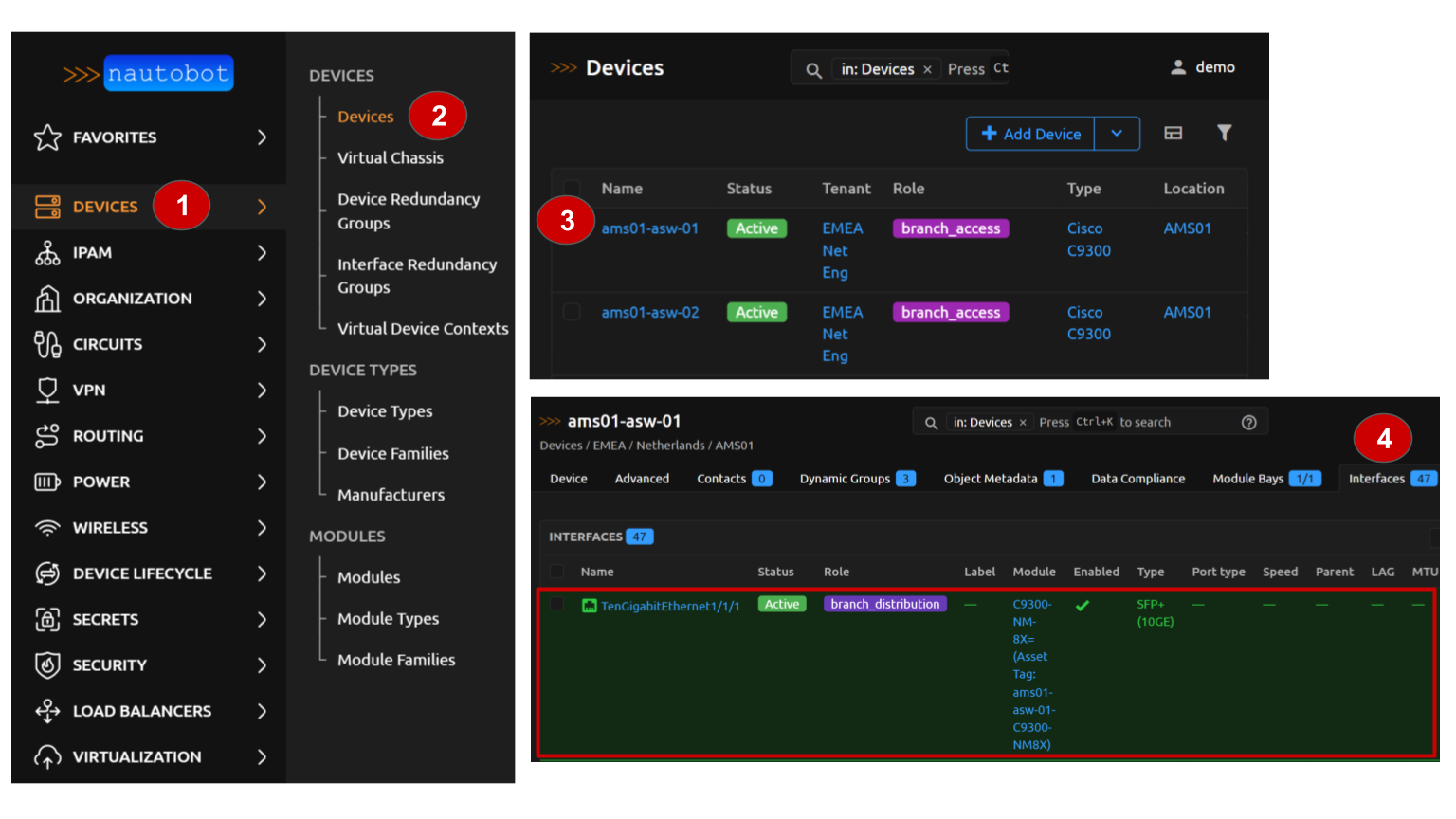The width and height of the screenshot is (1456, 819).
Task: Click the IPAM network tree icon
Action: 47,253
